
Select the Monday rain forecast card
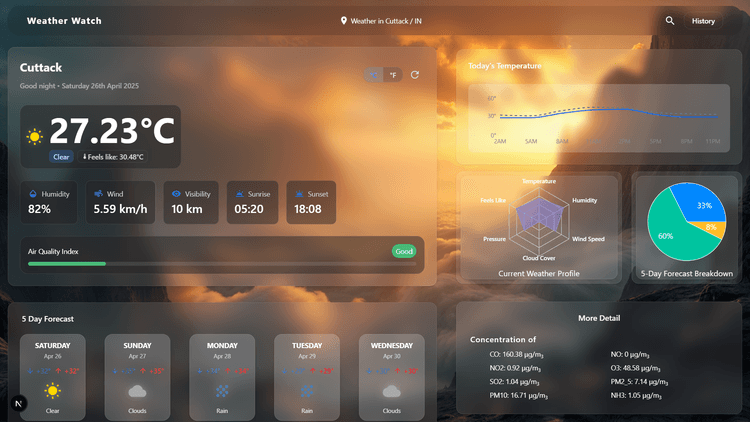(x=222, y=377)
